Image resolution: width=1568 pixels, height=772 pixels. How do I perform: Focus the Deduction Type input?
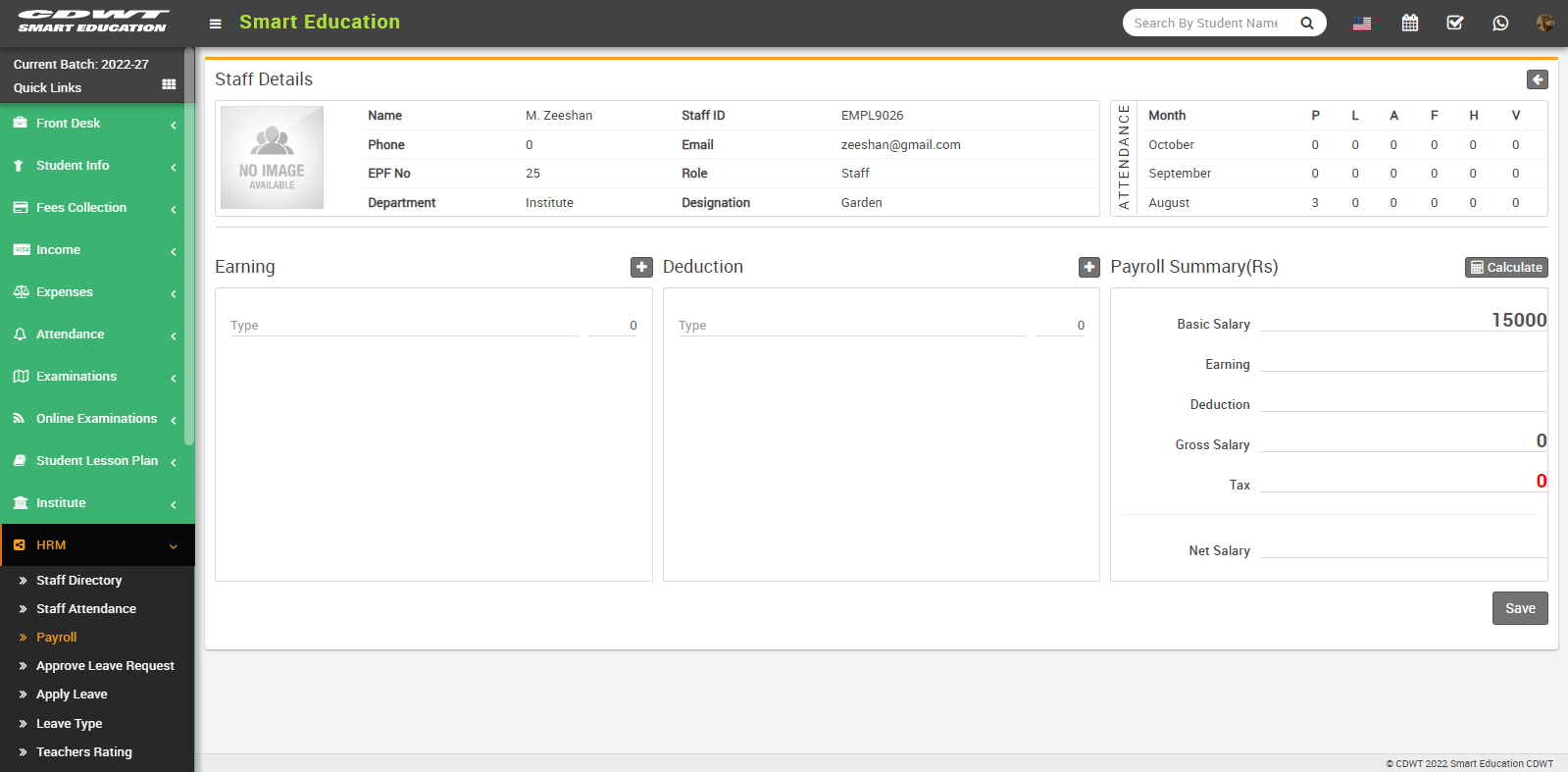[851, 325]
